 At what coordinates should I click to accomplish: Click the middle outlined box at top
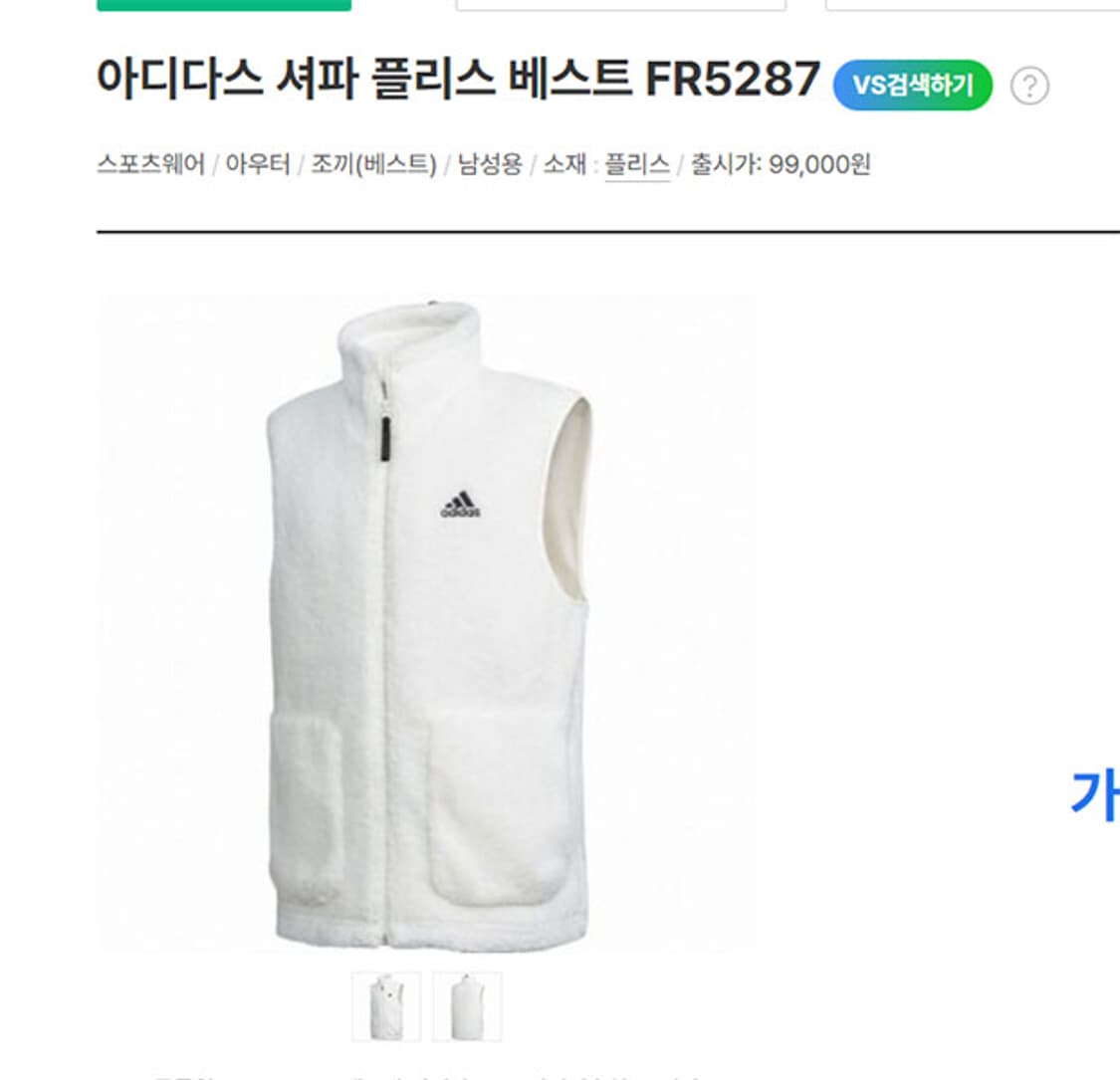pos(620,5)
